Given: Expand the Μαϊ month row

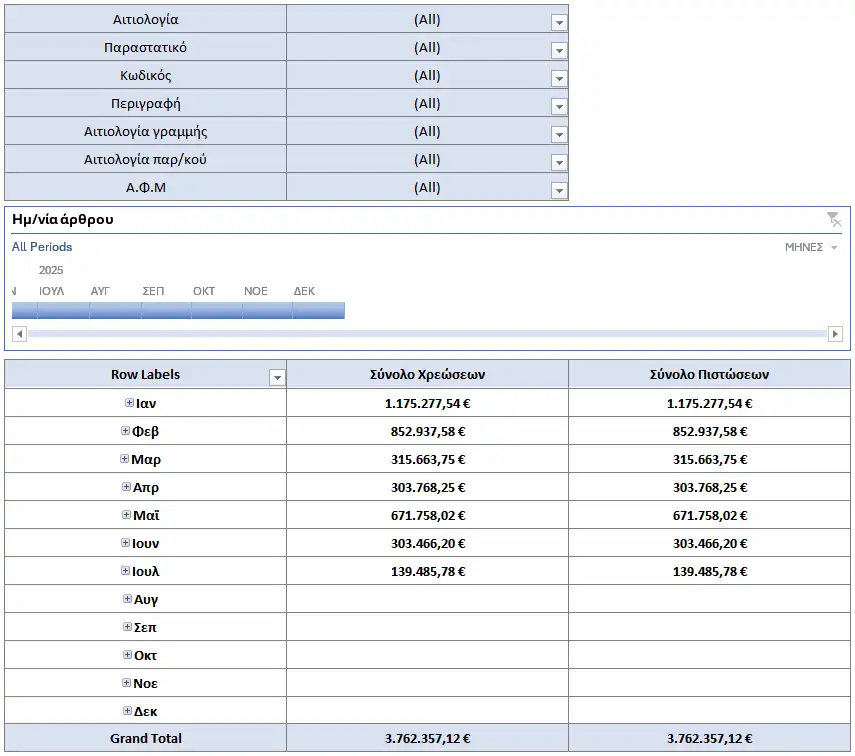Looking at the screenshot, I should pyautogui.click(x=127, y=514).
